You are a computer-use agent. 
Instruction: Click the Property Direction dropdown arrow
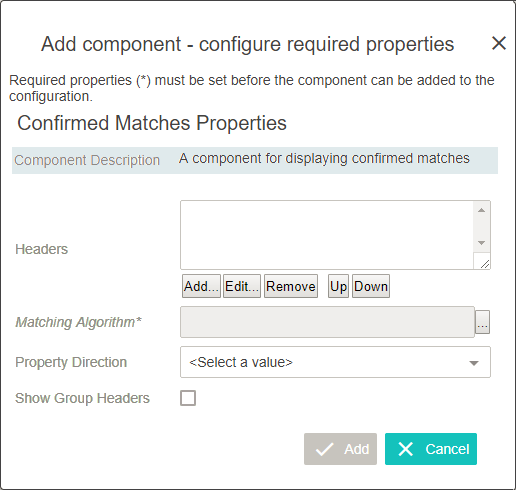474,363
